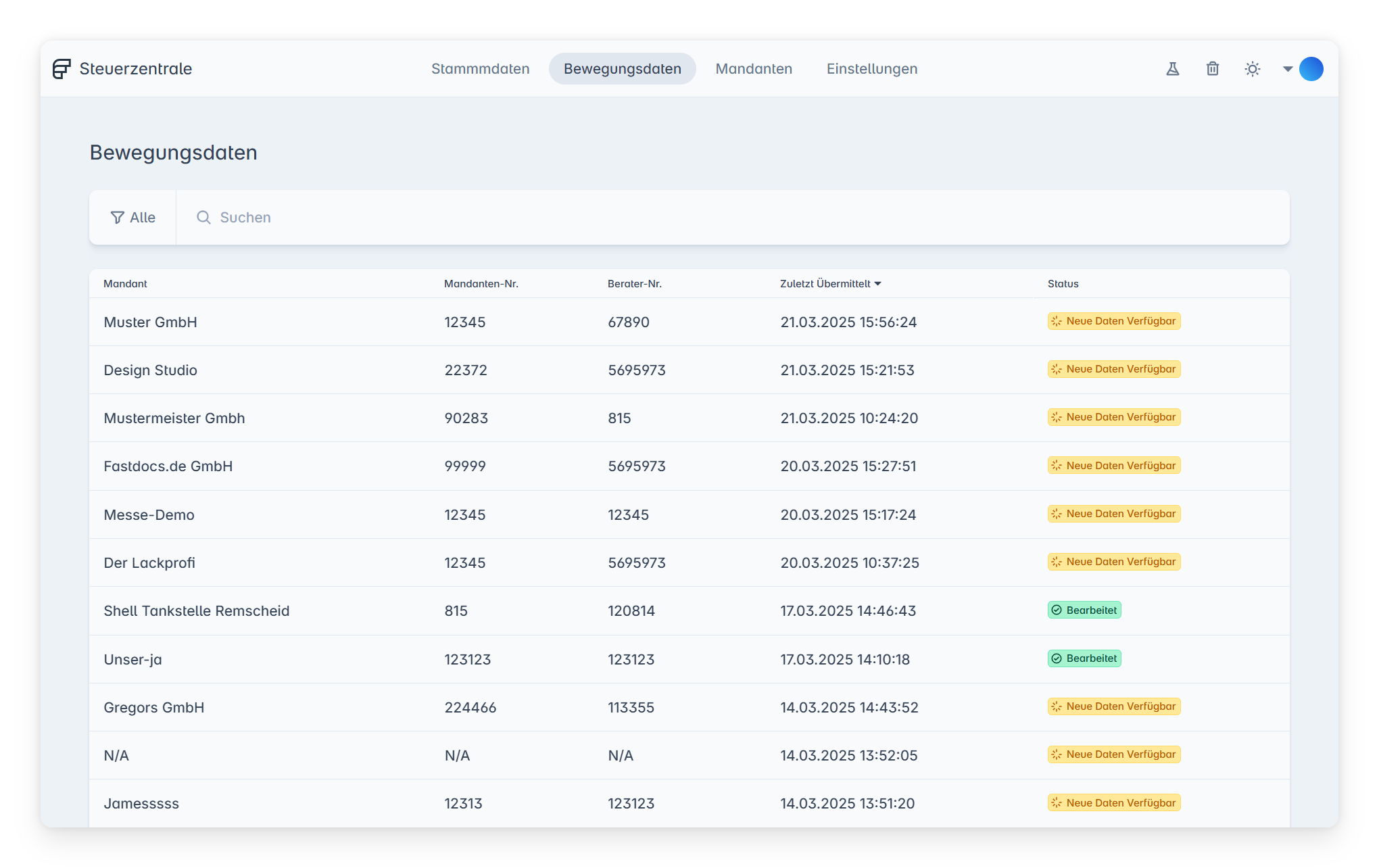
Task: Click the trash bin icon
Action: point(1213,69)
